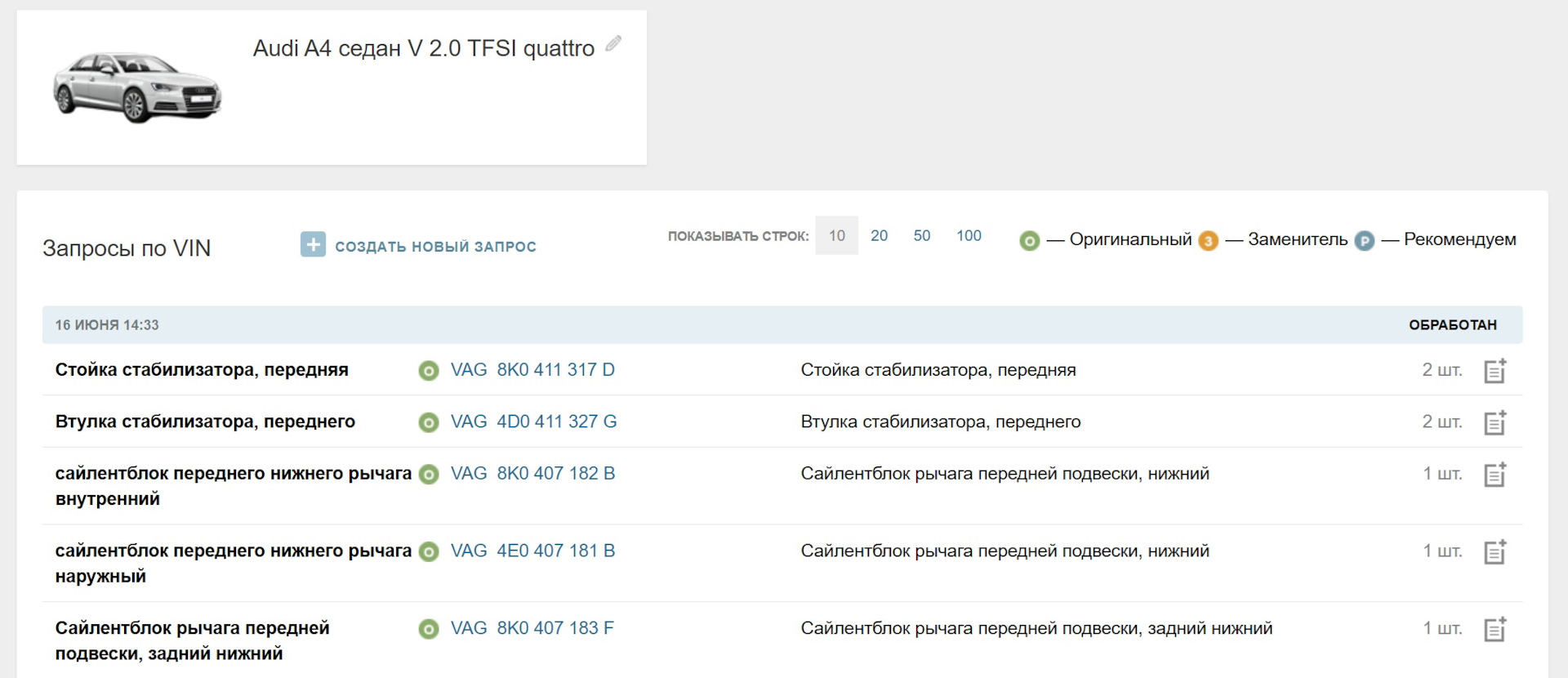Add silent block 4E0 407 181 B to list
The image size is (1568, 678).
pos(1494,552)
